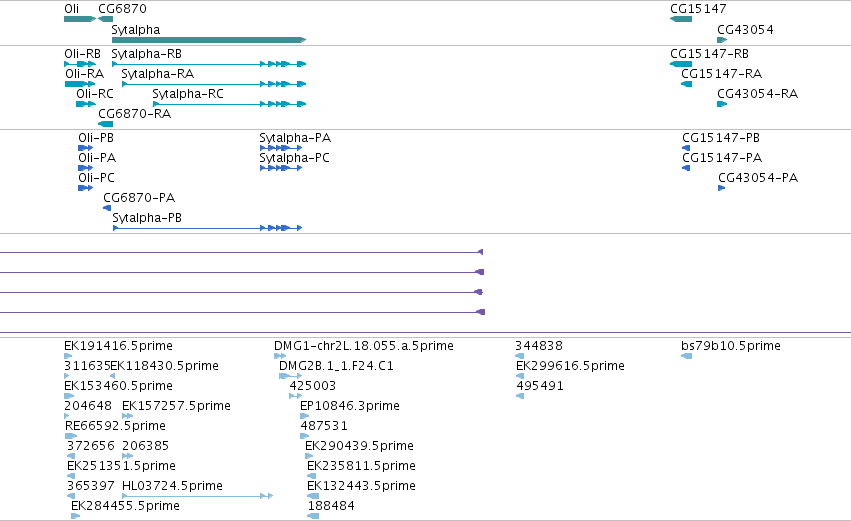Select EST EK157257.5prime
This screenshot has height=521, width=851.
click(x=128, y=416)
